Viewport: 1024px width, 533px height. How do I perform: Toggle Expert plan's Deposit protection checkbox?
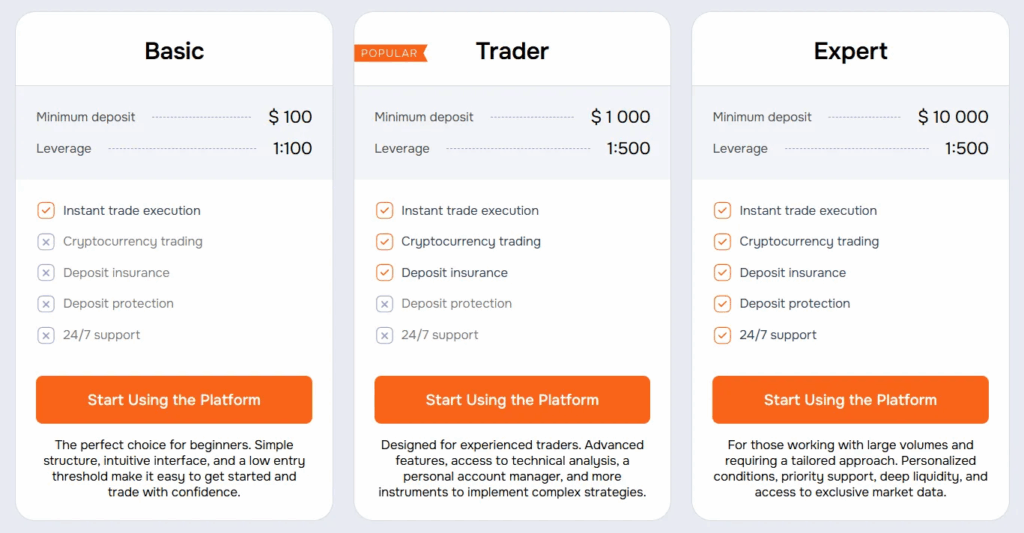coord(722,304)
